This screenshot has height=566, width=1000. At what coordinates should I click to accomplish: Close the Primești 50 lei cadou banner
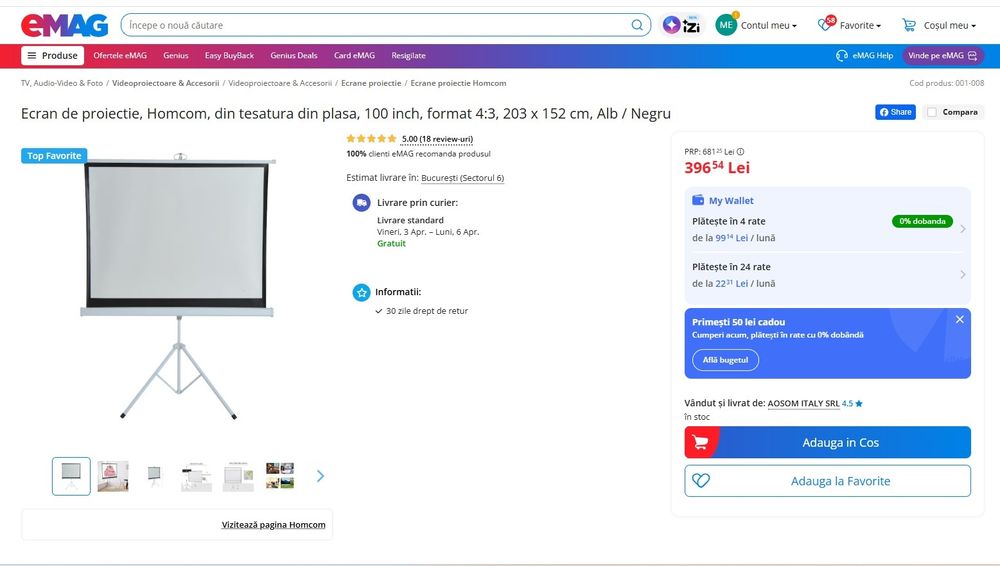tap(959, 319)
